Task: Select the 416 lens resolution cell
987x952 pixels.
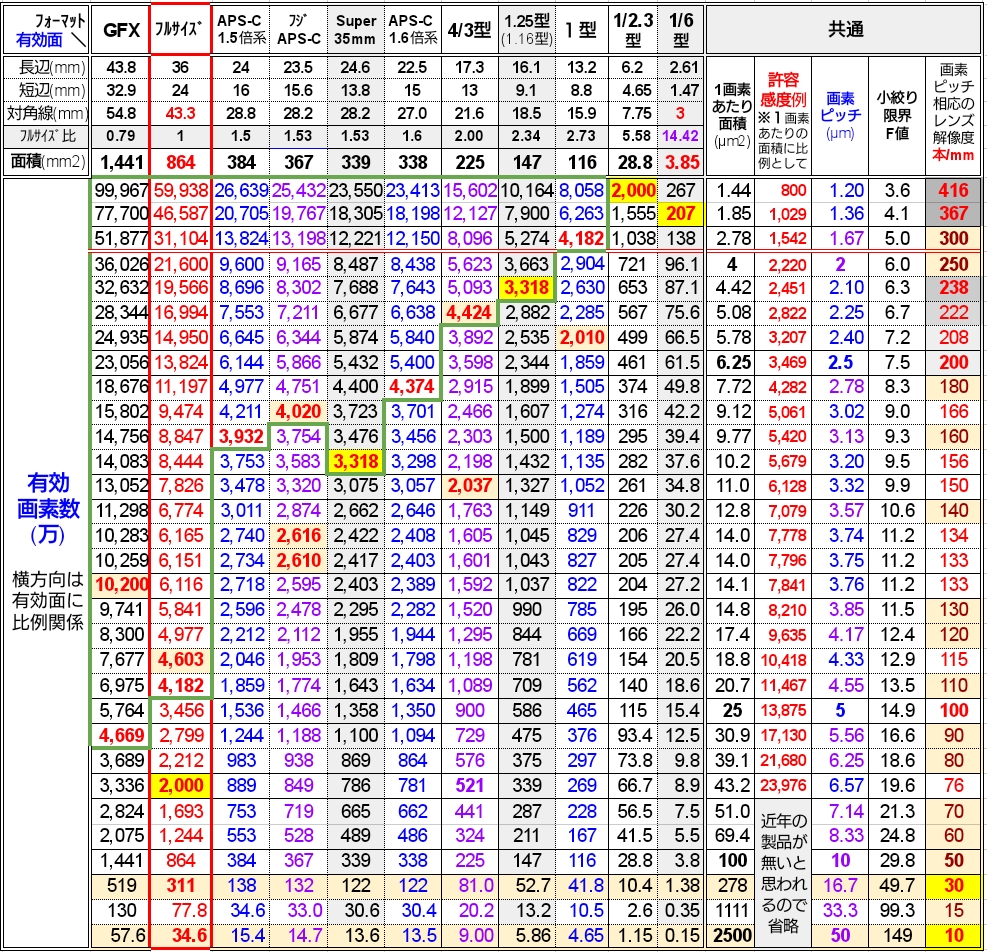Action: (954, 190)
